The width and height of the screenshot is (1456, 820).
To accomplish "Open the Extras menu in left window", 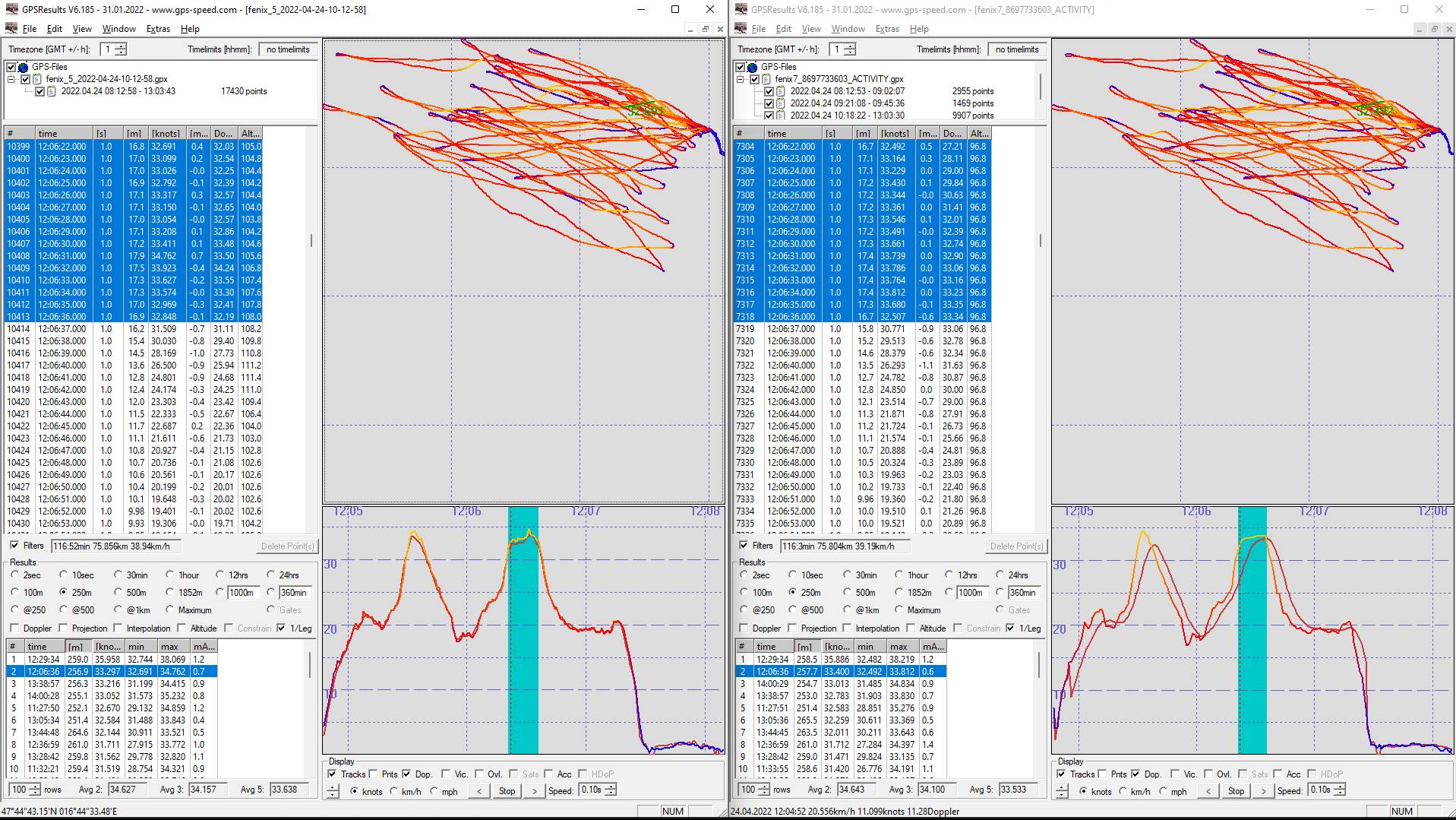I will tap(158, 29).
